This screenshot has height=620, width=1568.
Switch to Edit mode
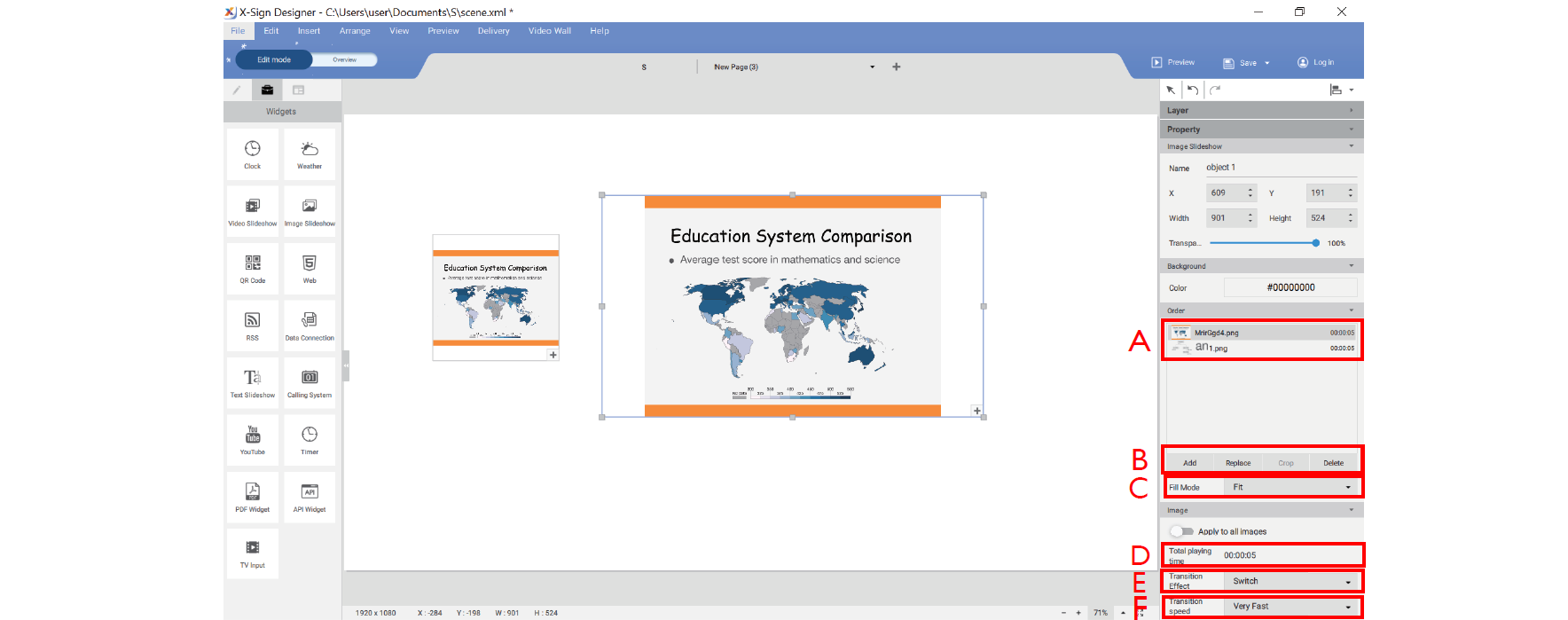pos(274,59)
